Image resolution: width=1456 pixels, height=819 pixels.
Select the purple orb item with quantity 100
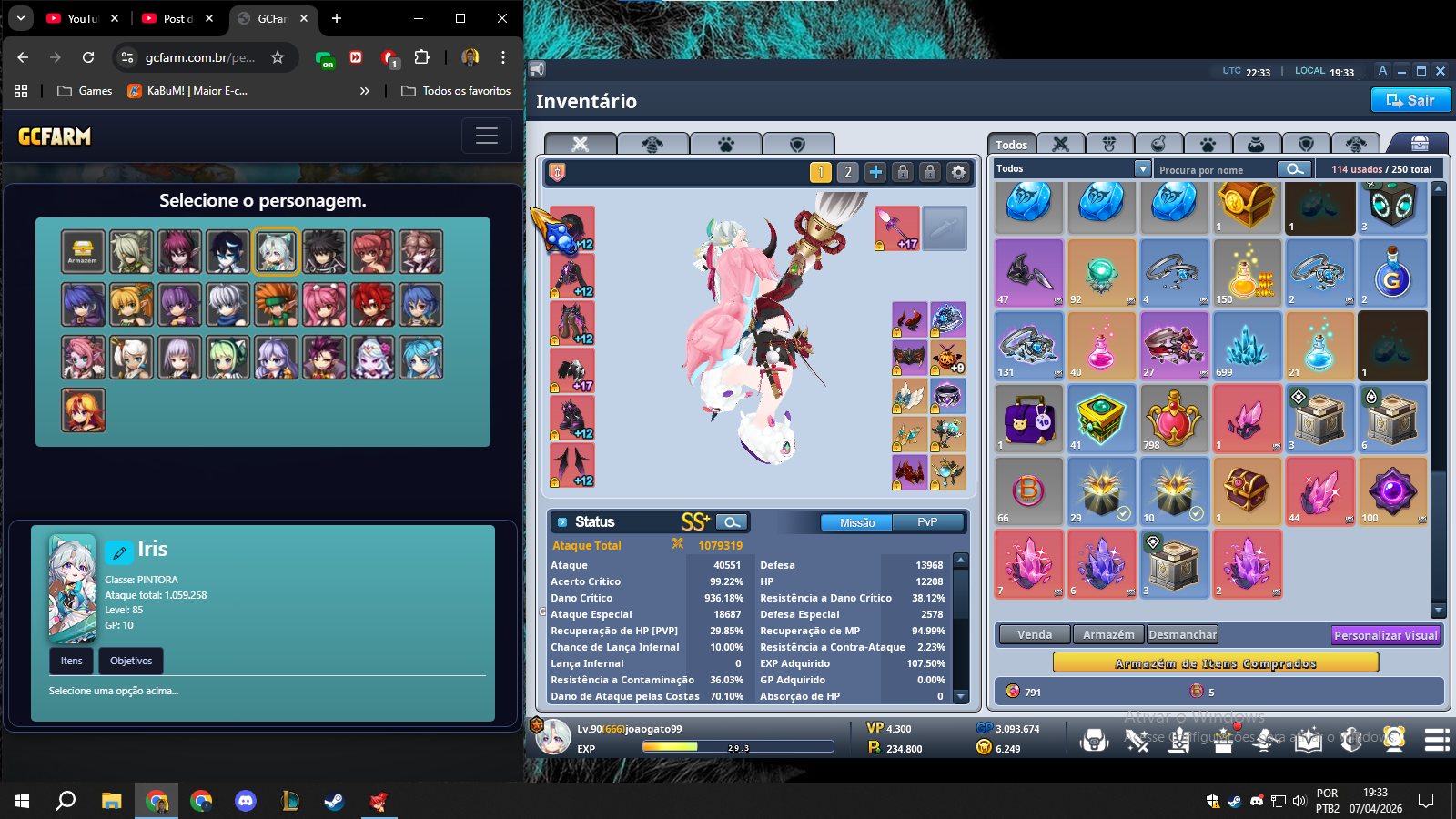point(1392,491)
